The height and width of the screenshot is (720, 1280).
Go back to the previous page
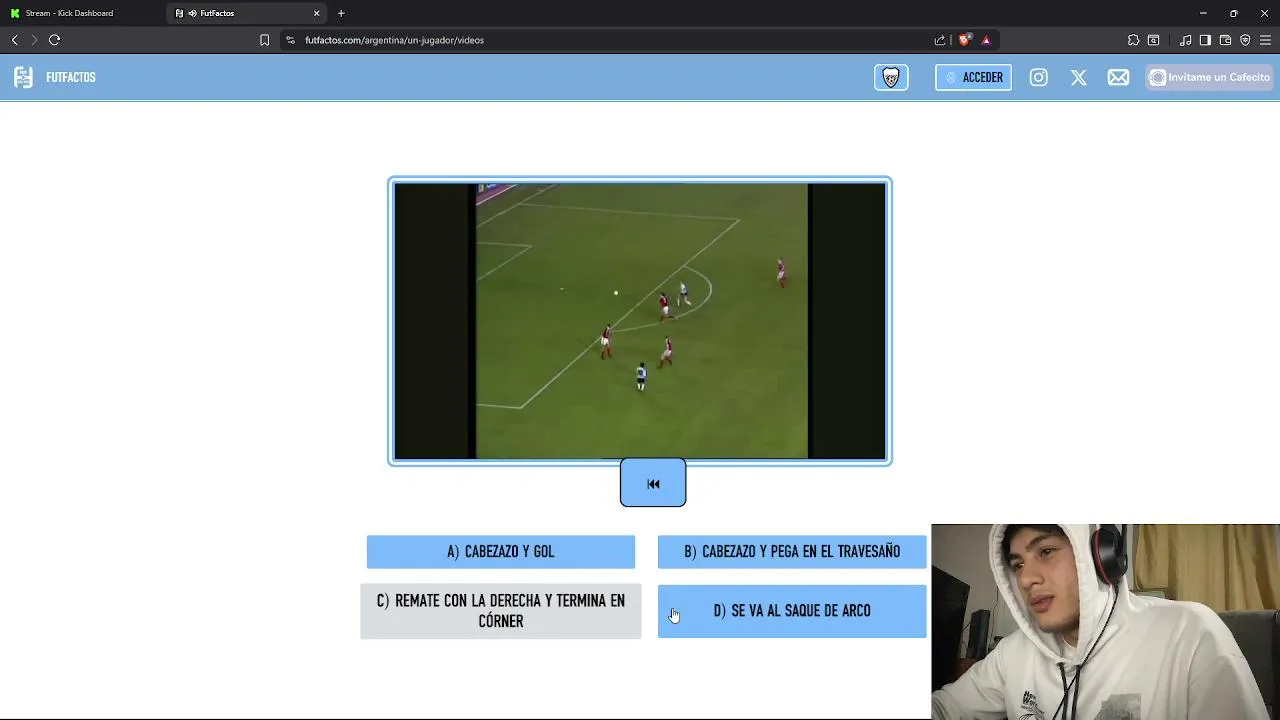(14, 40)
